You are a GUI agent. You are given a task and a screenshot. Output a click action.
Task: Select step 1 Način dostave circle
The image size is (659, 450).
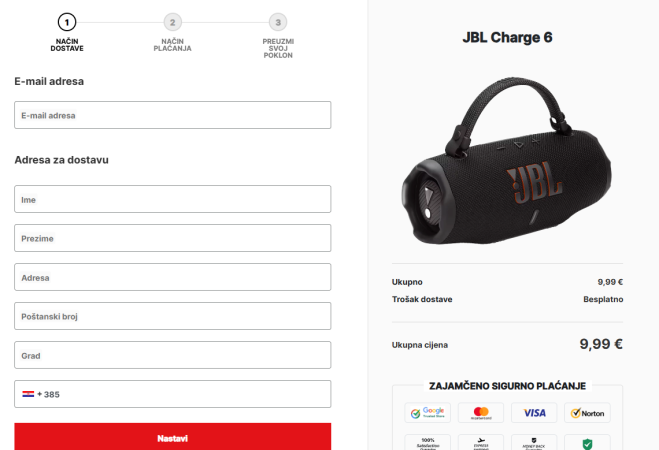[67, 22]
